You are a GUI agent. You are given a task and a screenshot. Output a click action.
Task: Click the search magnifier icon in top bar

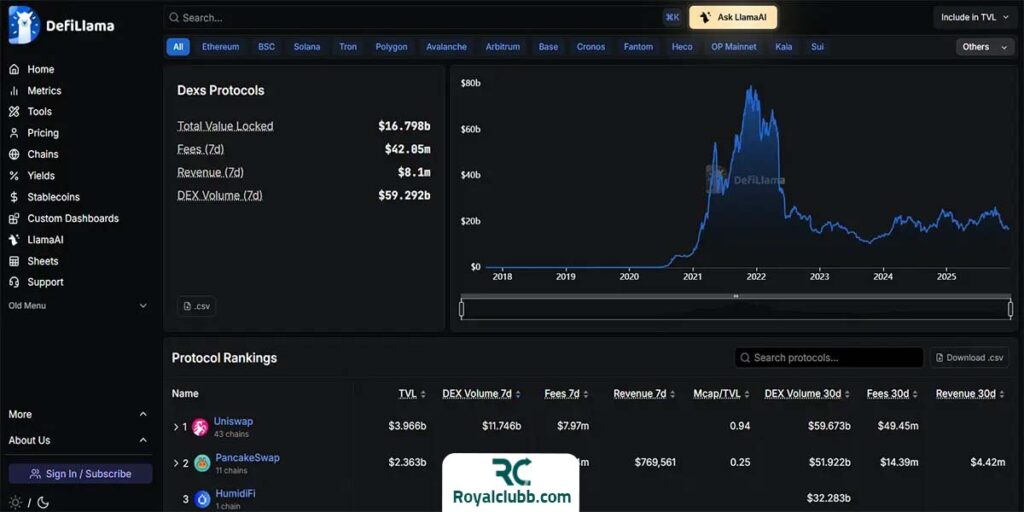tap(174, 18)
